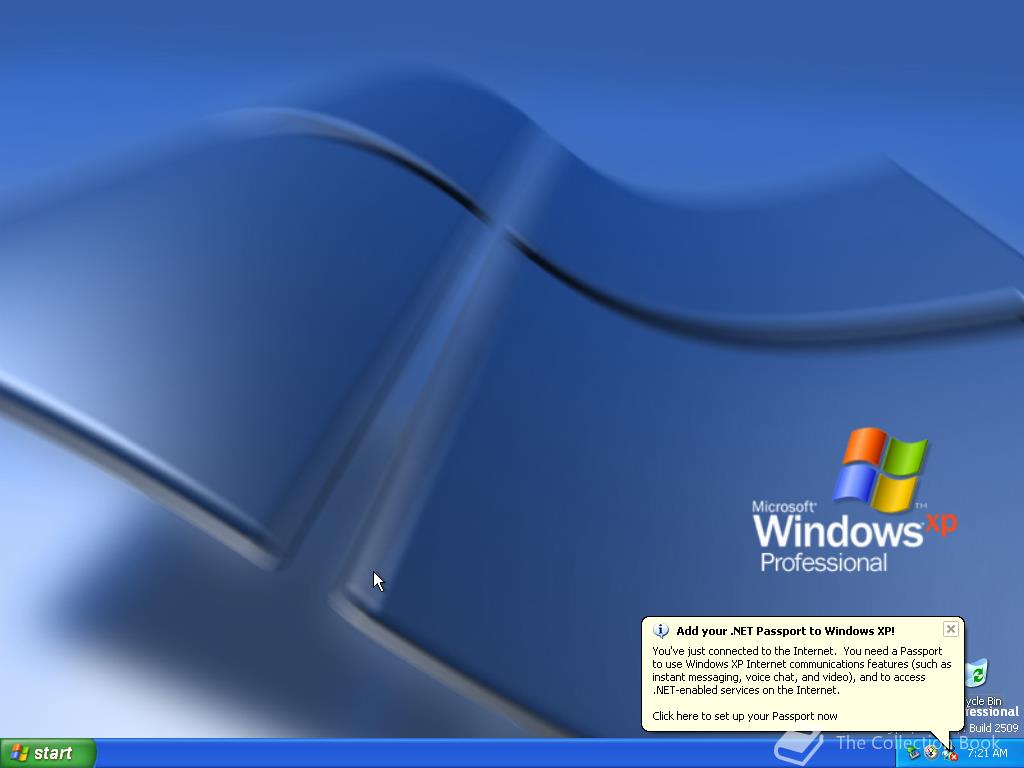Open the Start menu

(48, 753)
